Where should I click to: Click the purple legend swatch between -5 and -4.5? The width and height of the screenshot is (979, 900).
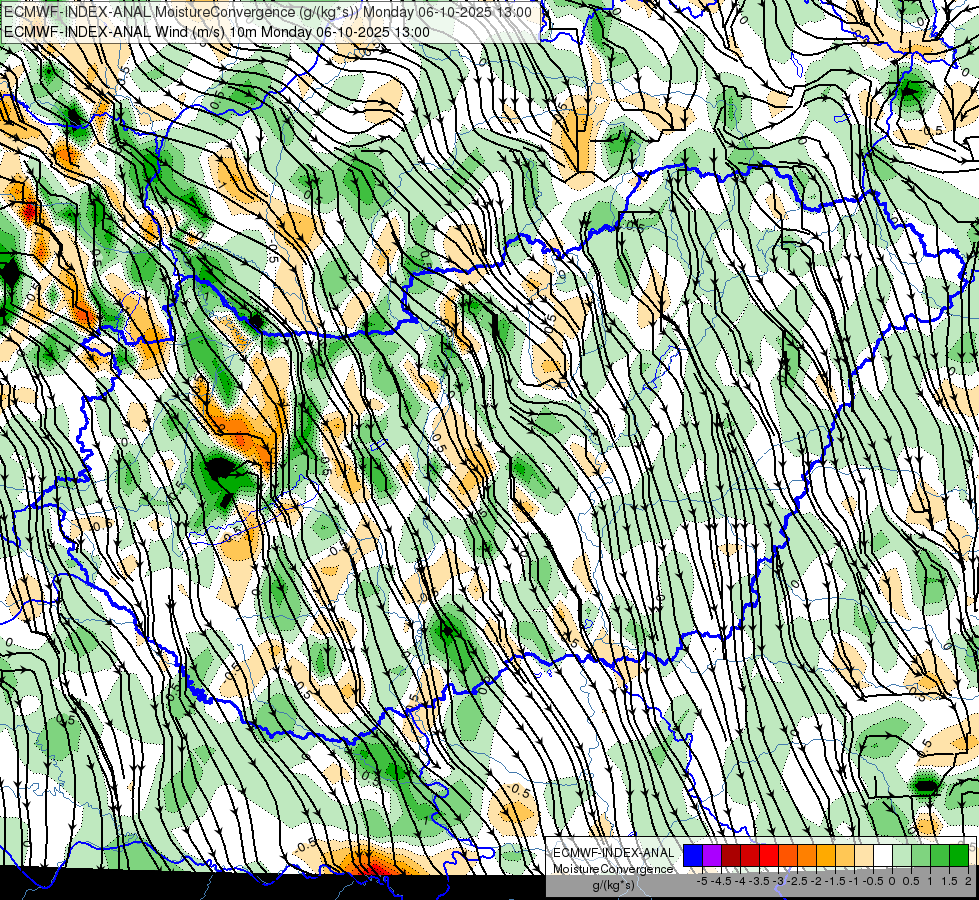[712, 856]
